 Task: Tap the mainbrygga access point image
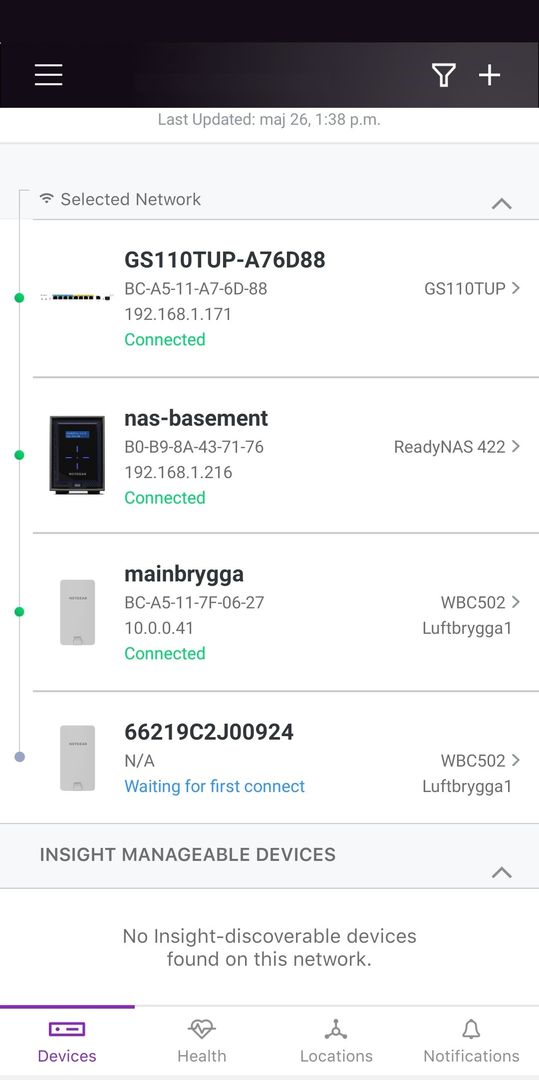[x=77, y=612]
